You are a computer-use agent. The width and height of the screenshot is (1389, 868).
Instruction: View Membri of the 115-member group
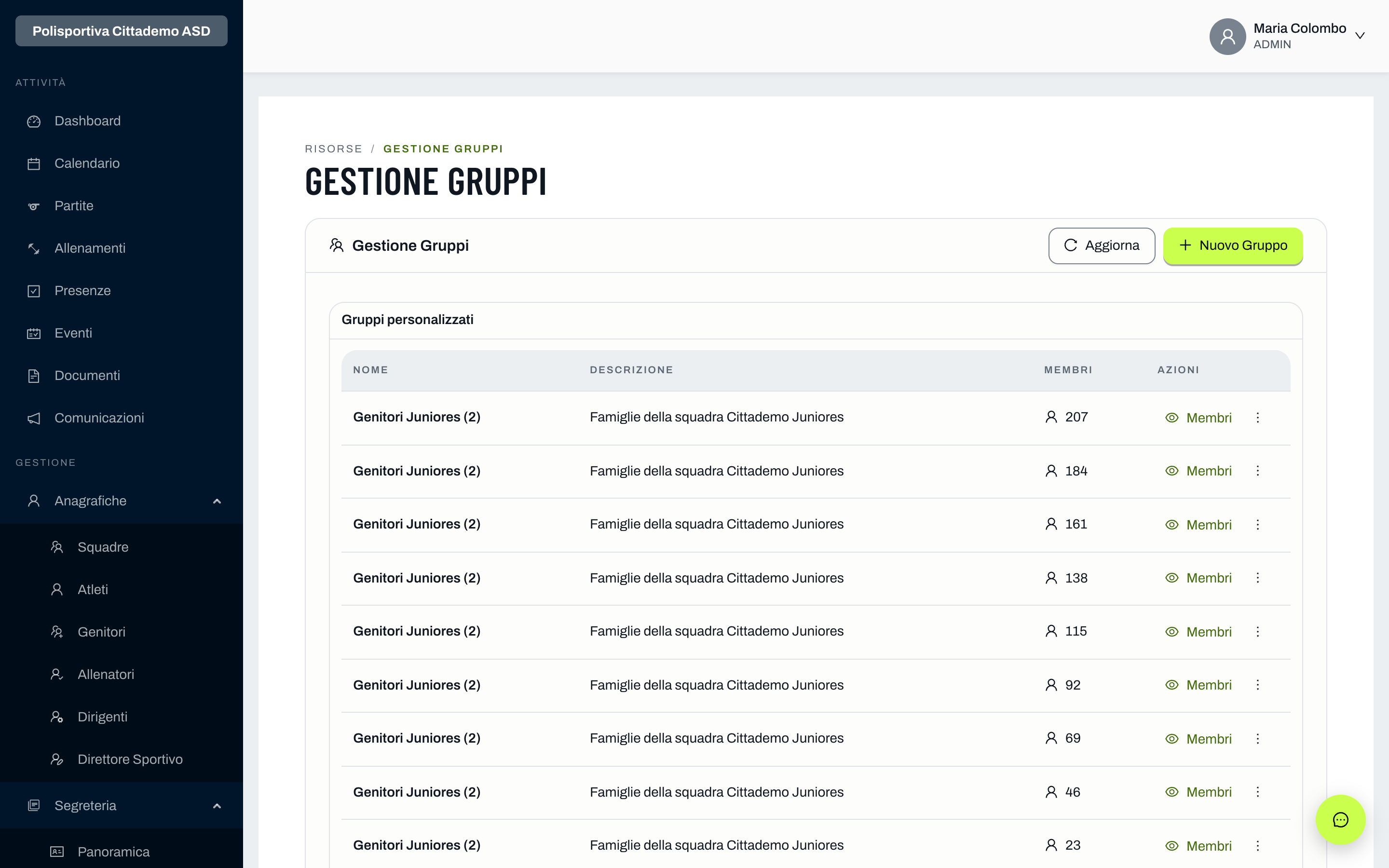tap(1198, 632)
